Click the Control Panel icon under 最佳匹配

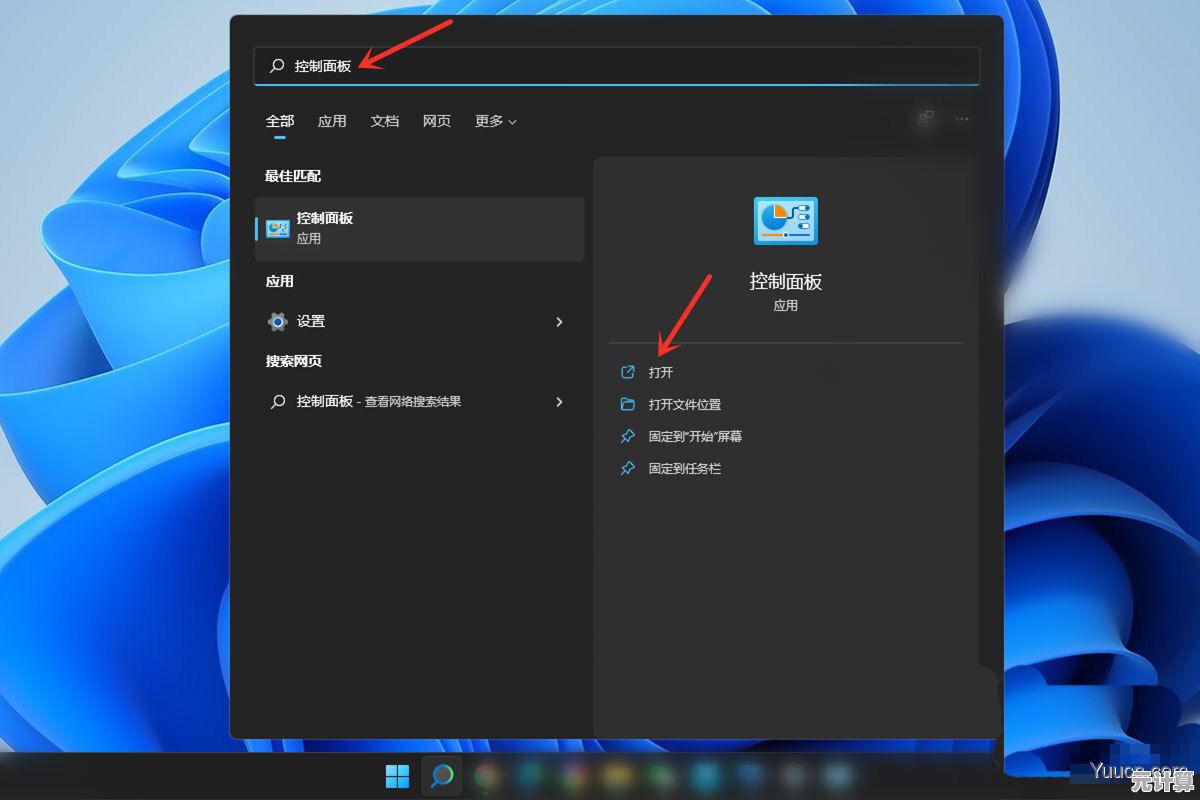click(x=279, y=228)
